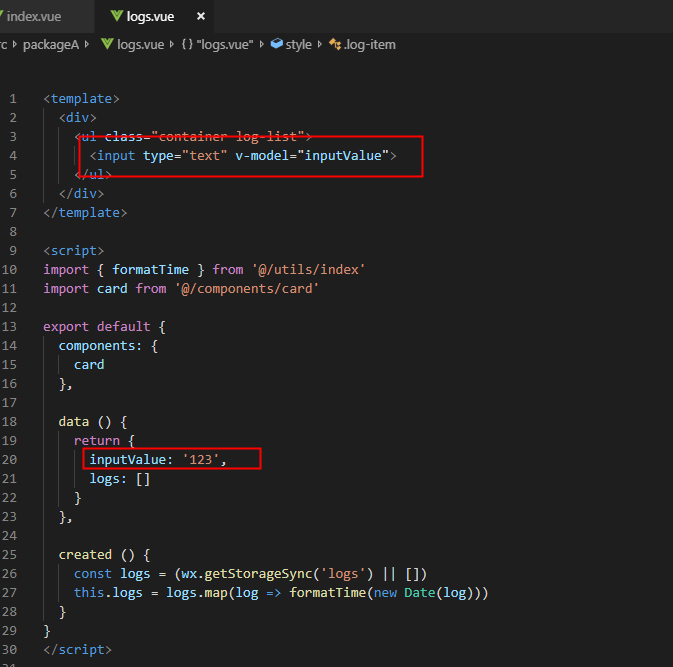This screenshot has height=667, width=673.
Task: Click v-model="inputValue" attribute text
Action: click(312, 155)
